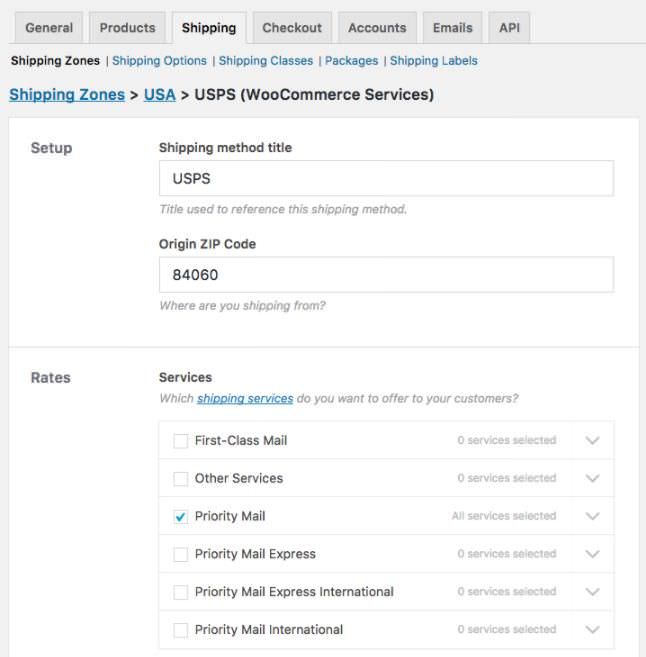Click the Setup section heading
Screen dimensions: 646x657
coord(51,148)
